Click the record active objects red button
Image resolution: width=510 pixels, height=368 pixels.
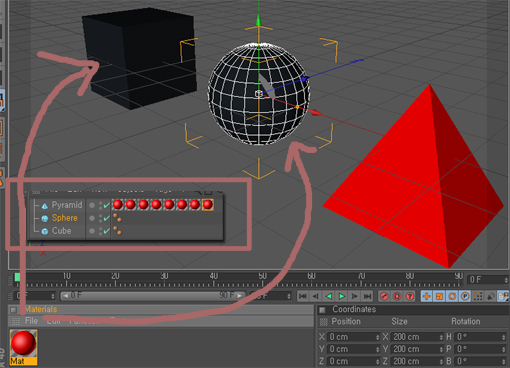click(384, 296)
